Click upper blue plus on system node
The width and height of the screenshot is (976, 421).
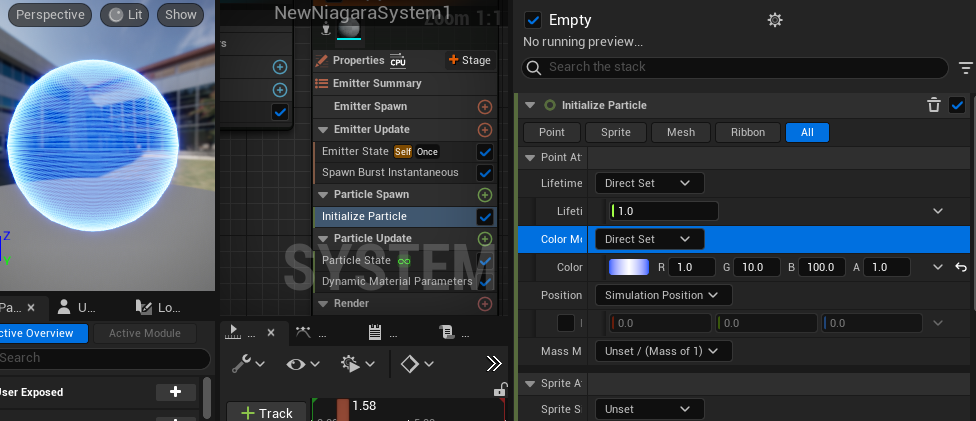tap(280, 67)
